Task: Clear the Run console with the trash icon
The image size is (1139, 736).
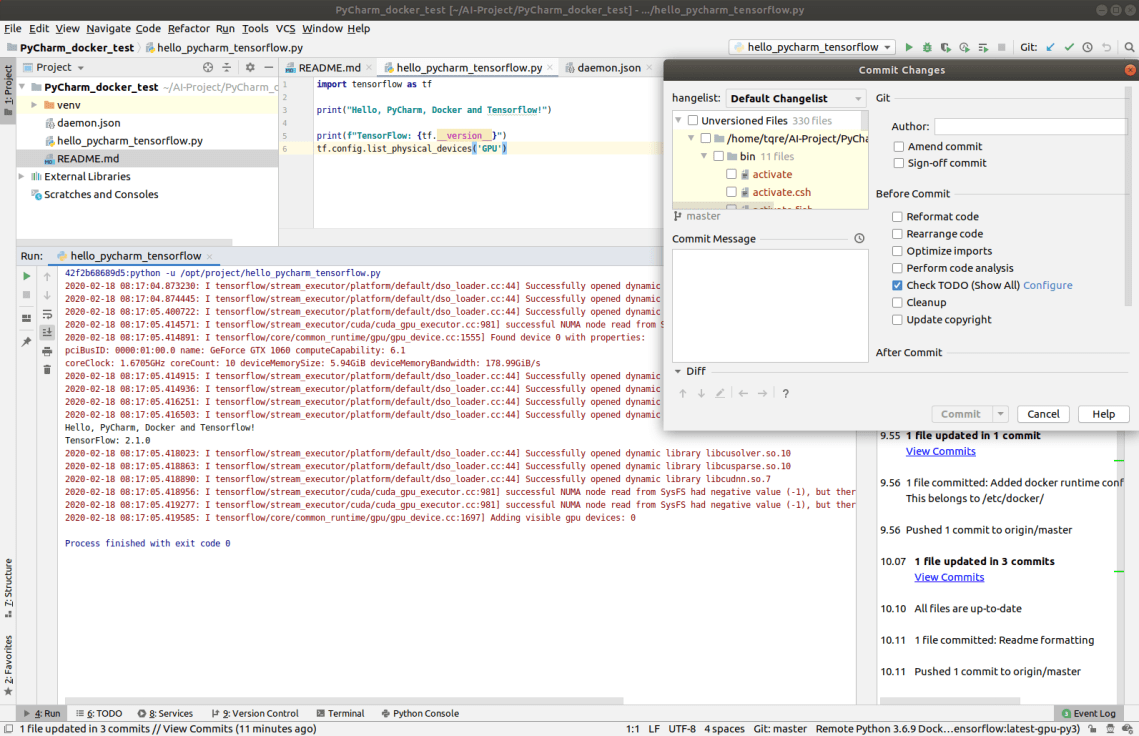Action: click(x=47, y=369)
